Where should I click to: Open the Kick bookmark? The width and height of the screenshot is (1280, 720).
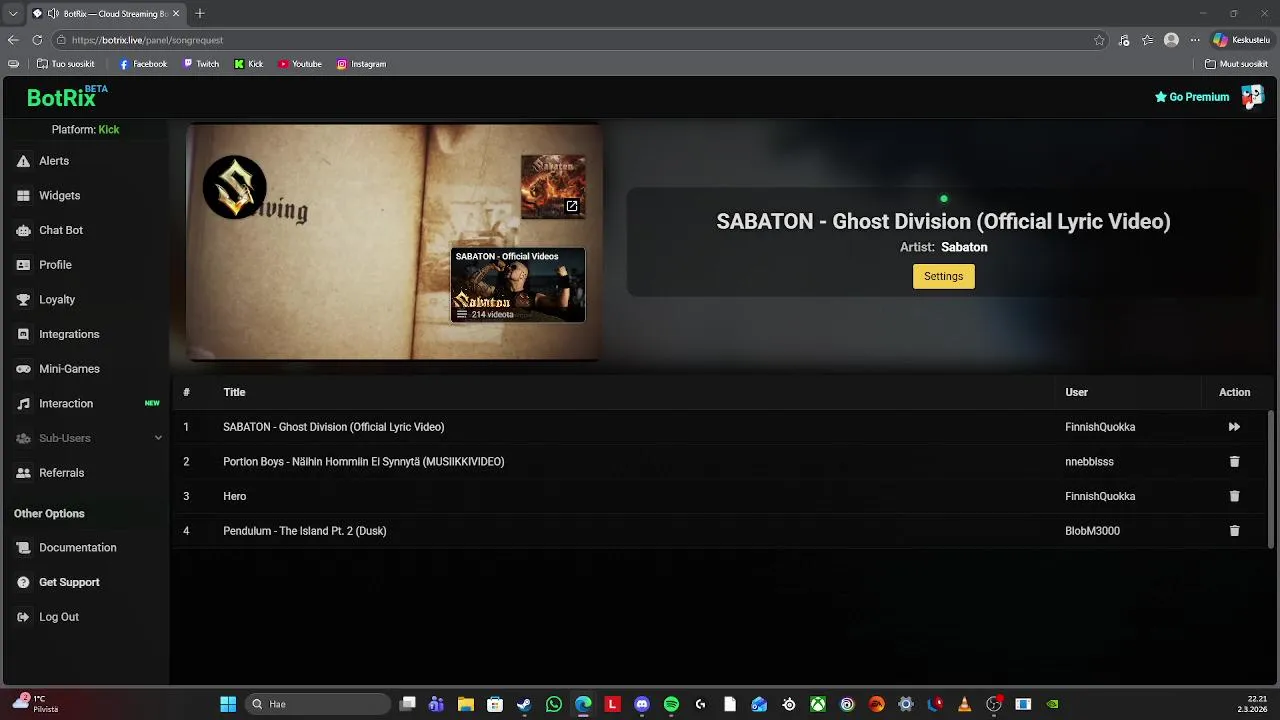click(x=249, y=64)
